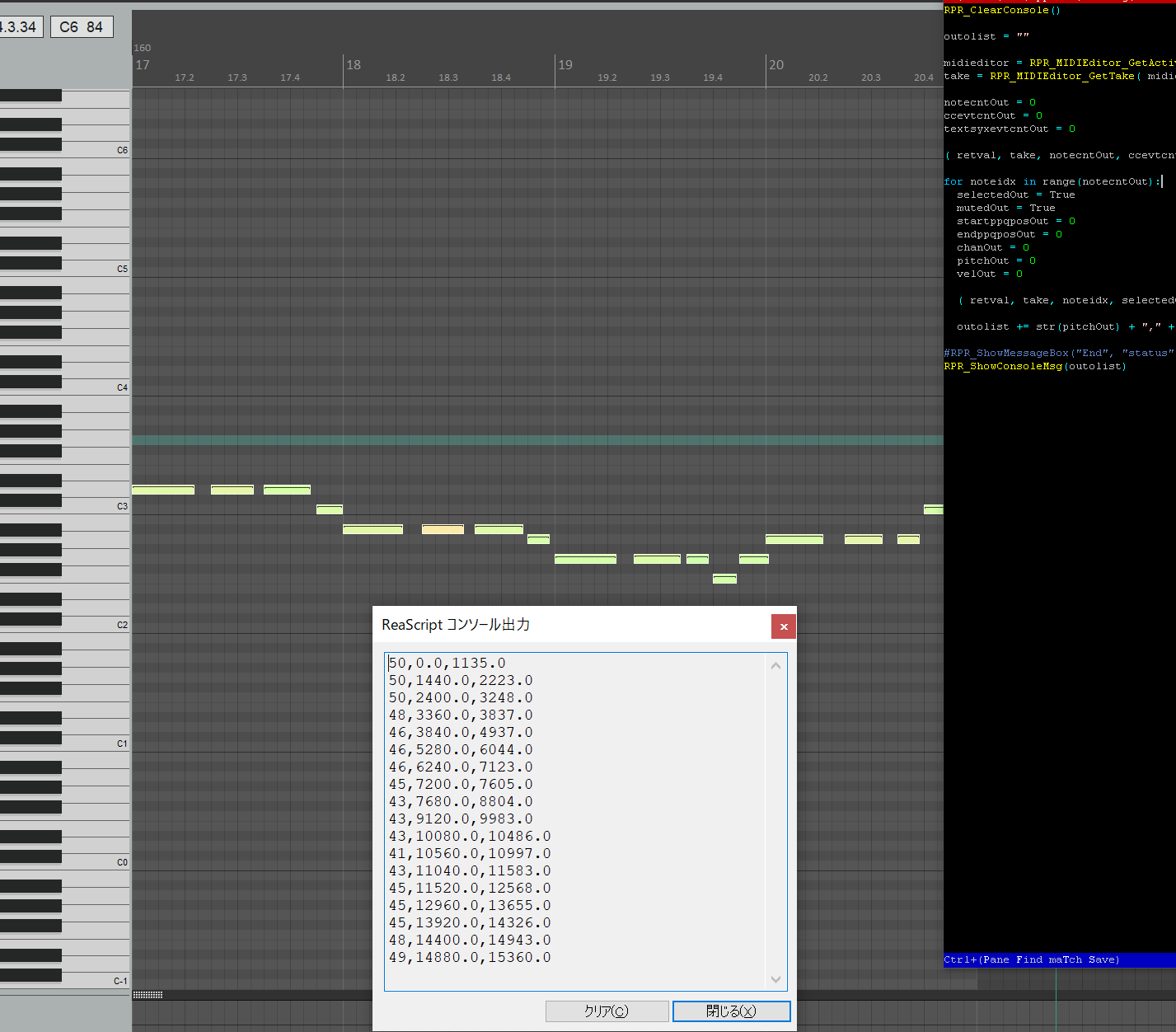Select the lowest note near beat 19.4
Image resolution: width=1176 pixels, height=1032 pixels.
tap(724, 579)
